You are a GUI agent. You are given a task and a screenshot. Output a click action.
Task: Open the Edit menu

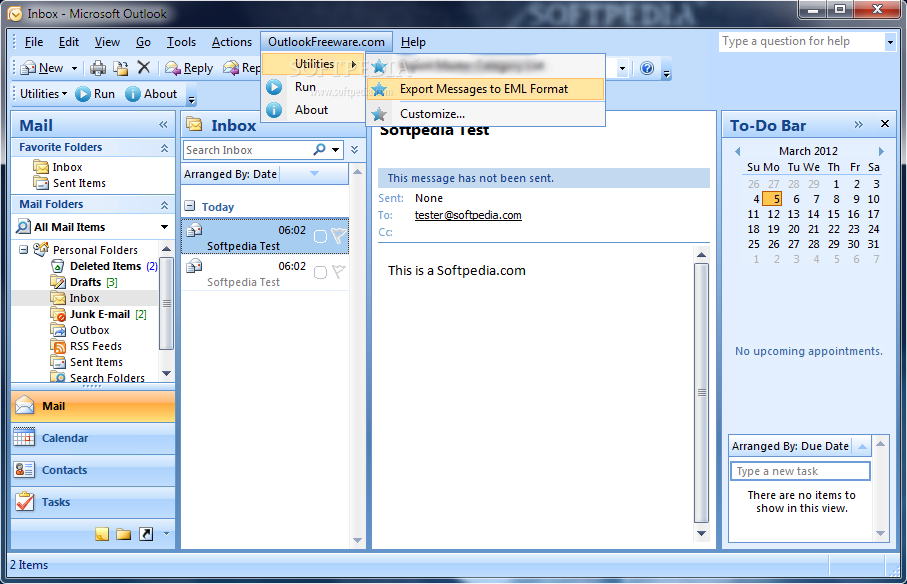click(x=69, y=42)
